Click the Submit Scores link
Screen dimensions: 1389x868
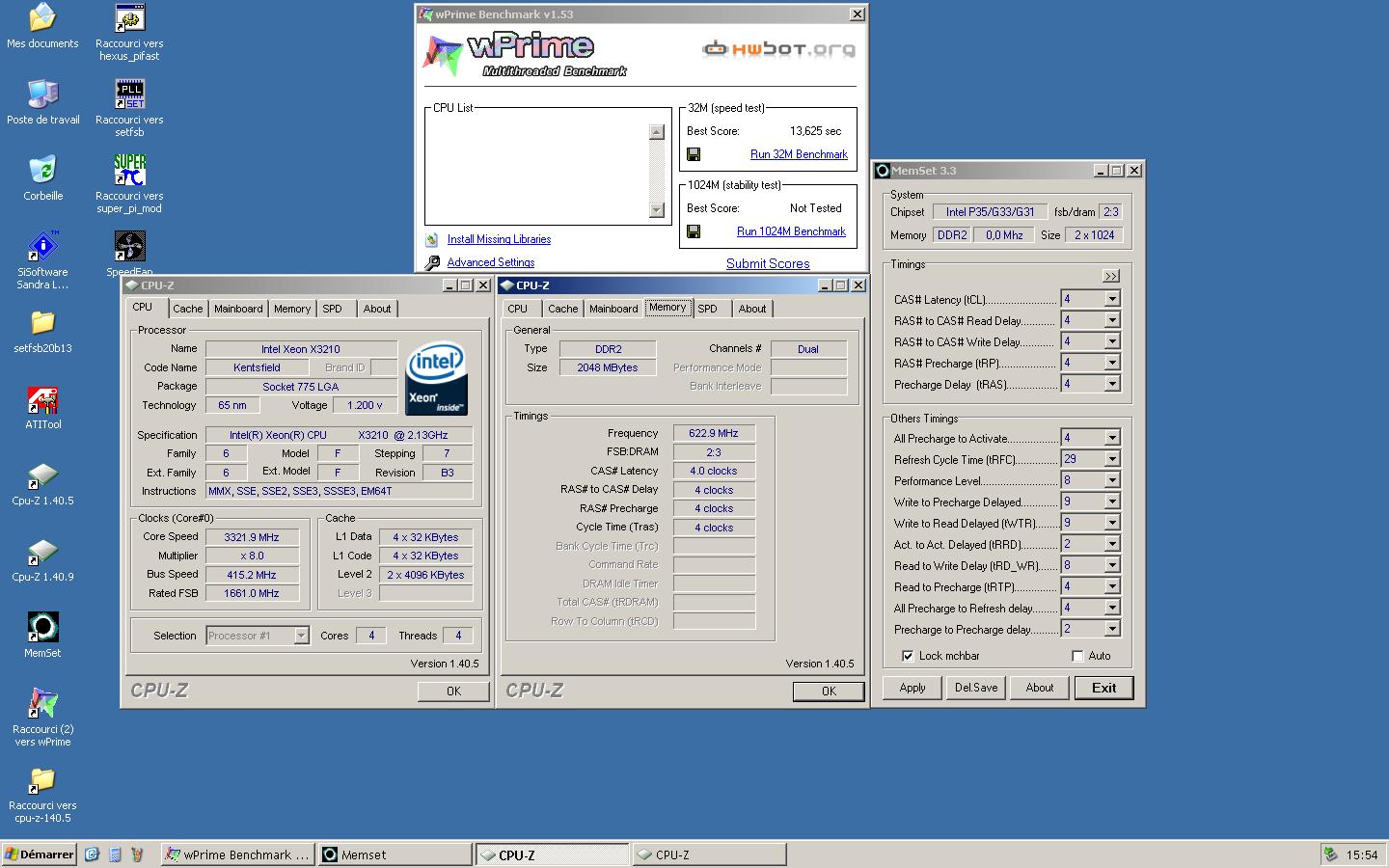[x=768, y=263]
